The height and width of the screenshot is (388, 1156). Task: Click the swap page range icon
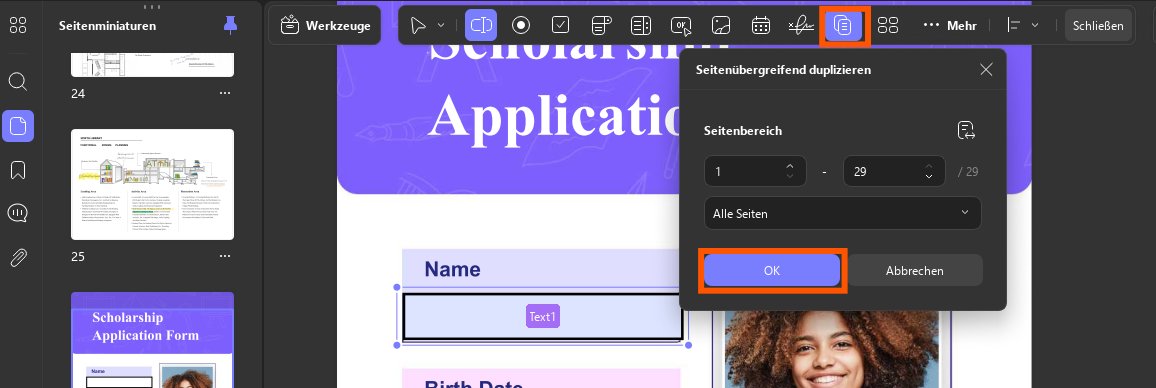[966, 131]
